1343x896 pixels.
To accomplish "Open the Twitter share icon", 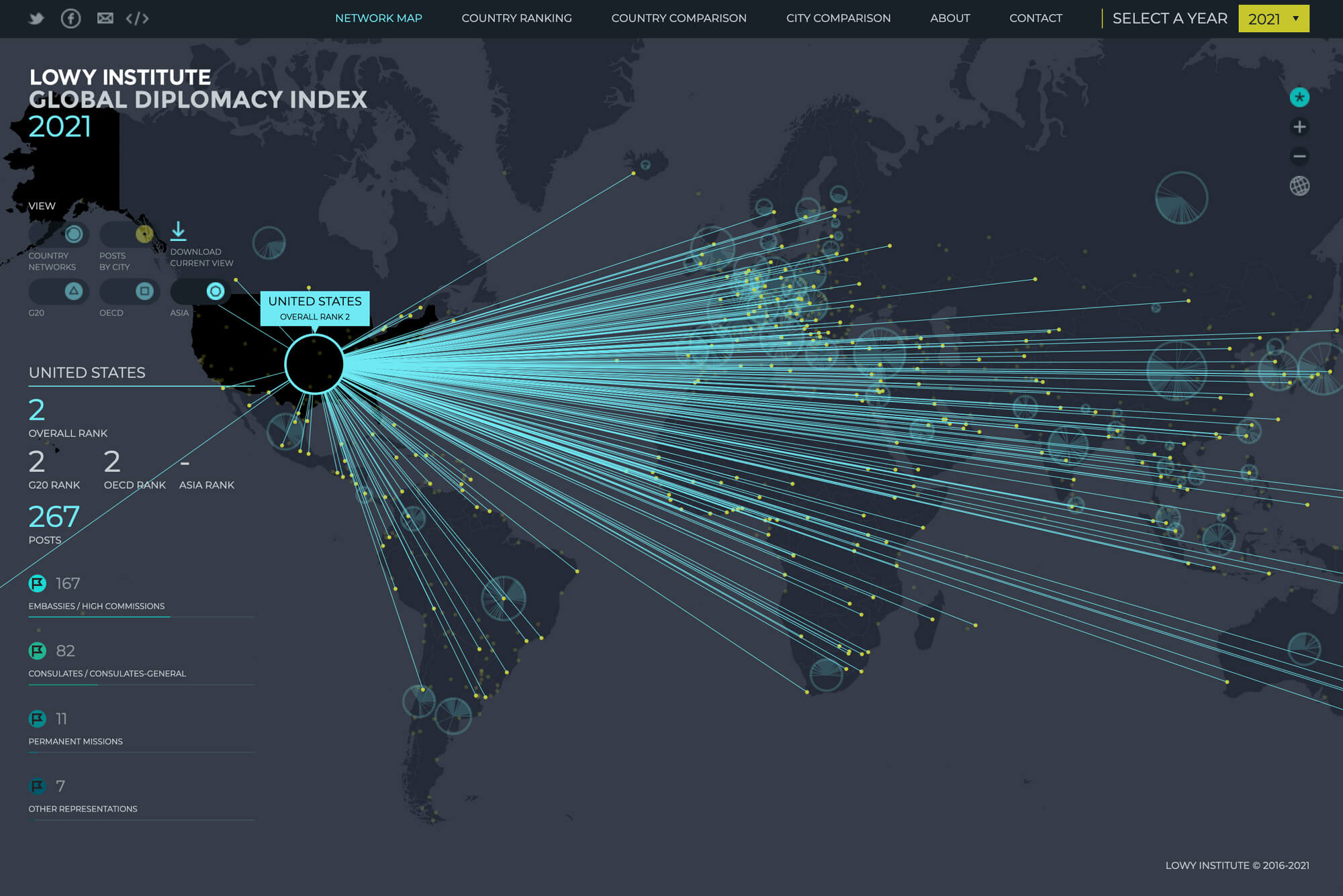I will pos(36,18).
